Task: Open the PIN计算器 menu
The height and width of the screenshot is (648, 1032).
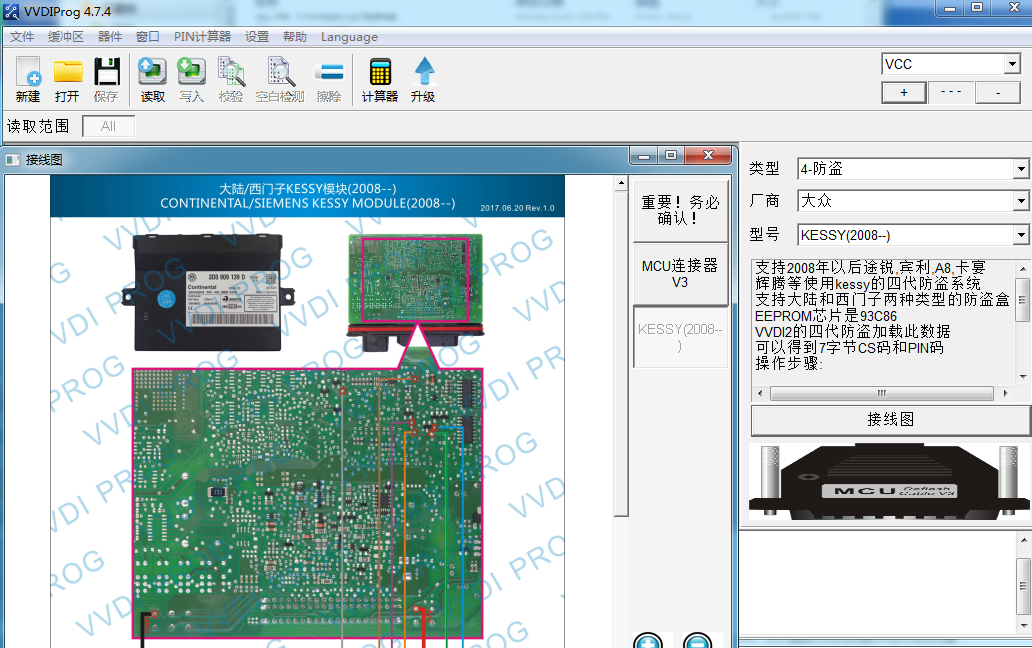Action: (x=202, y=37)
